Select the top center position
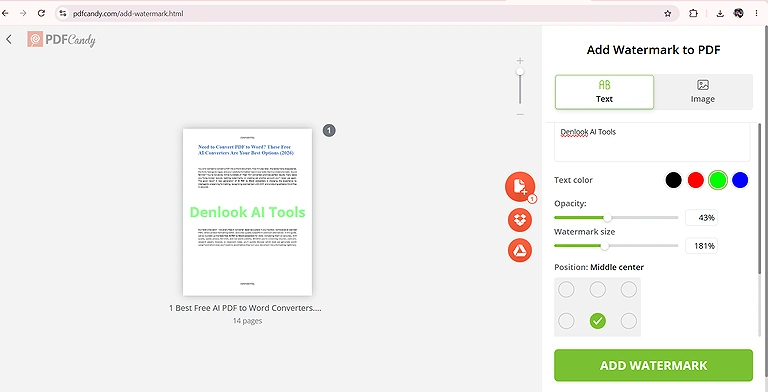Viewport: 768px width, 392px height. tap(598, 290)
